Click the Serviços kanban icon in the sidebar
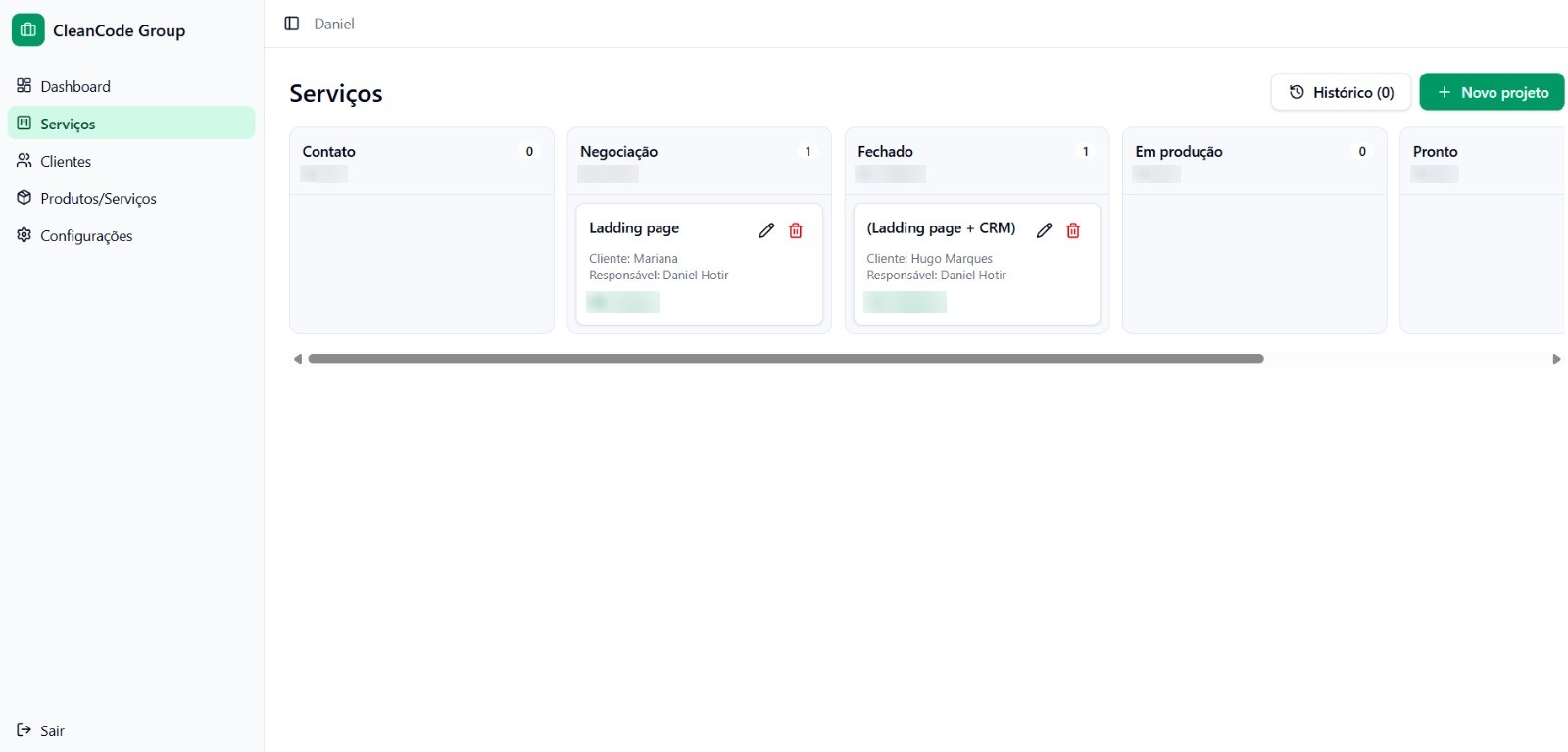This screenshot has width=1568, height=752. [x=24, y=124]
